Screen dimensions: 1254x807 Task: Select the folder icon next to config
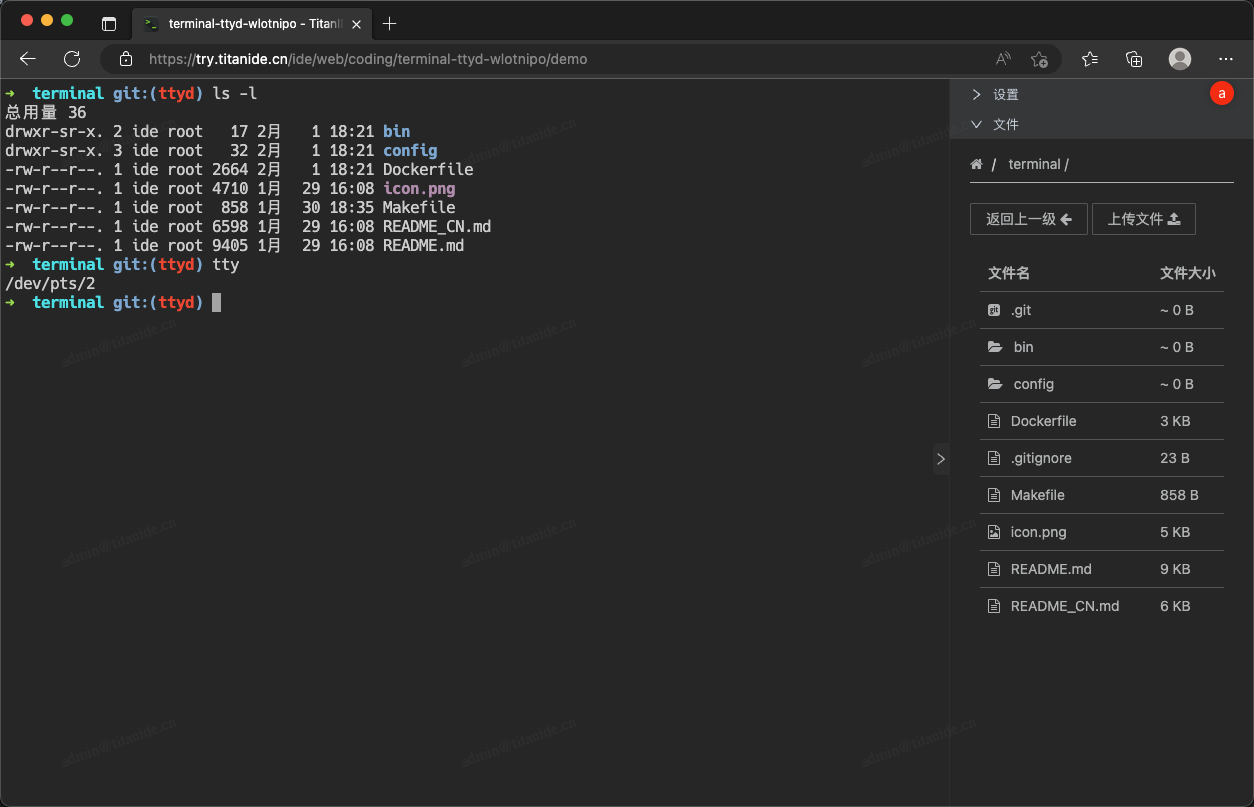pyautogui.click(x=994, y=384)
